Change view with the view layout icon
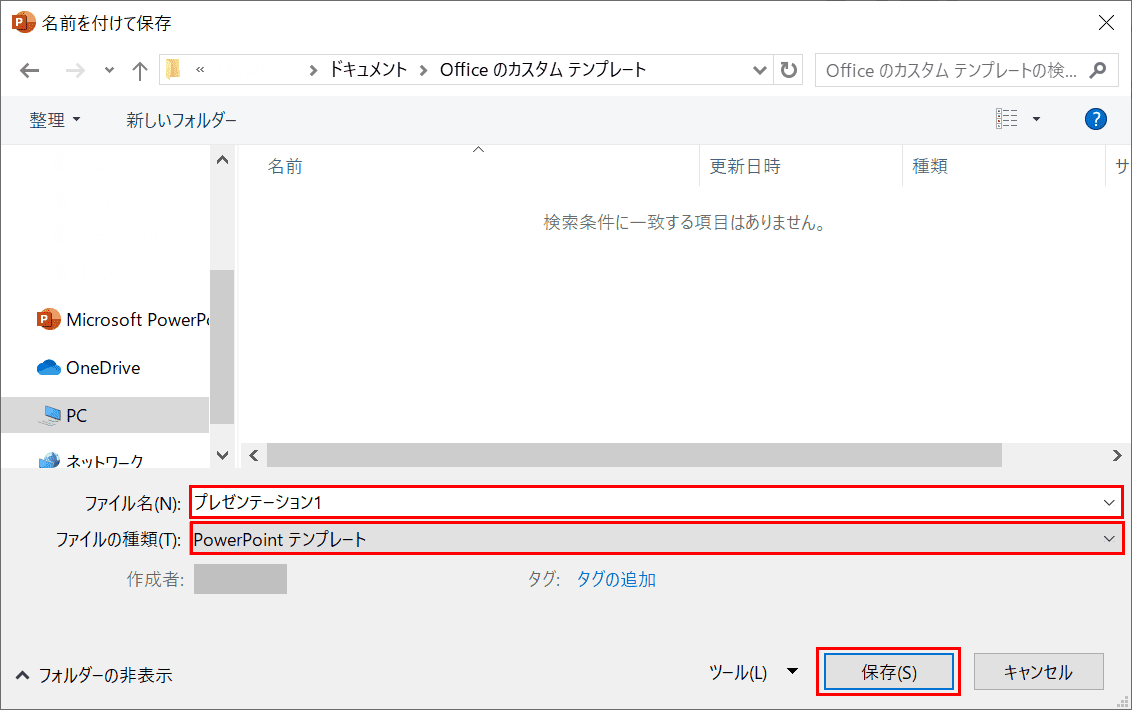The height and width of the screenshot is (710, 1132). tap(1006, 118)
